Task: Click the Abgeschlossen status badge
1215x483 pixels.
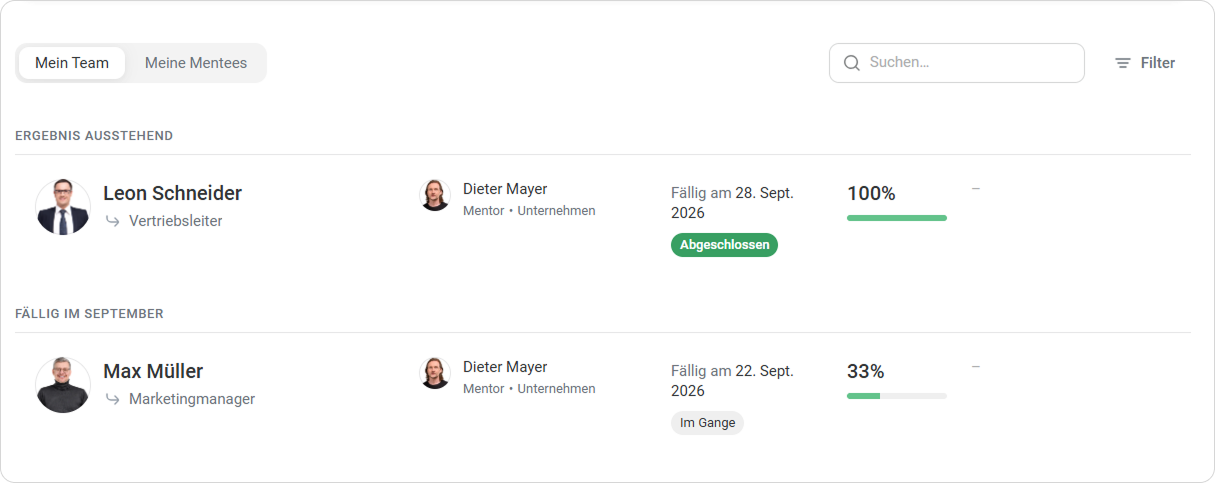Action: coord(724,245)
